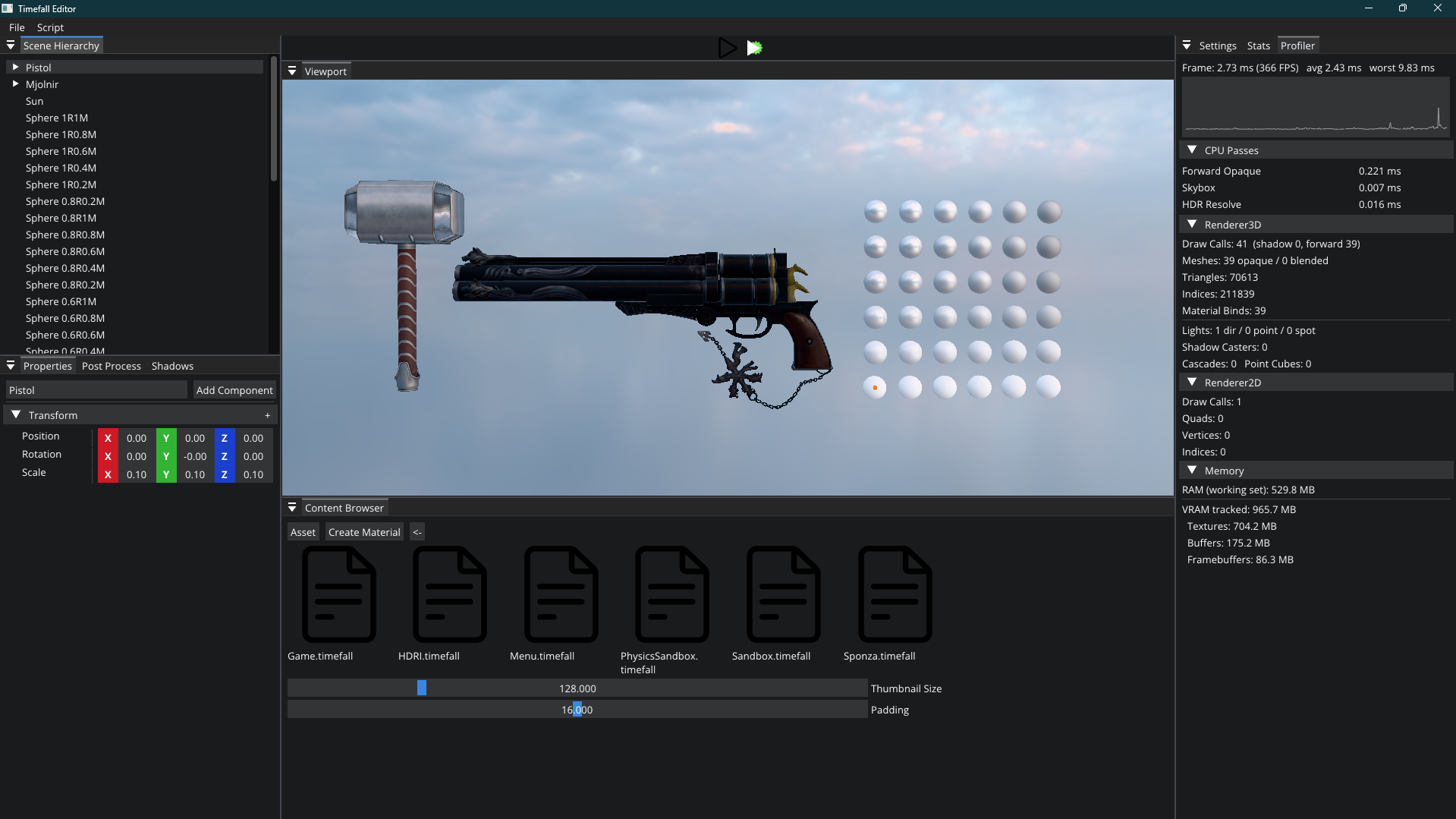
Task: Open PhysicsSandbox.timefall file icon
Action: (672, 594)
